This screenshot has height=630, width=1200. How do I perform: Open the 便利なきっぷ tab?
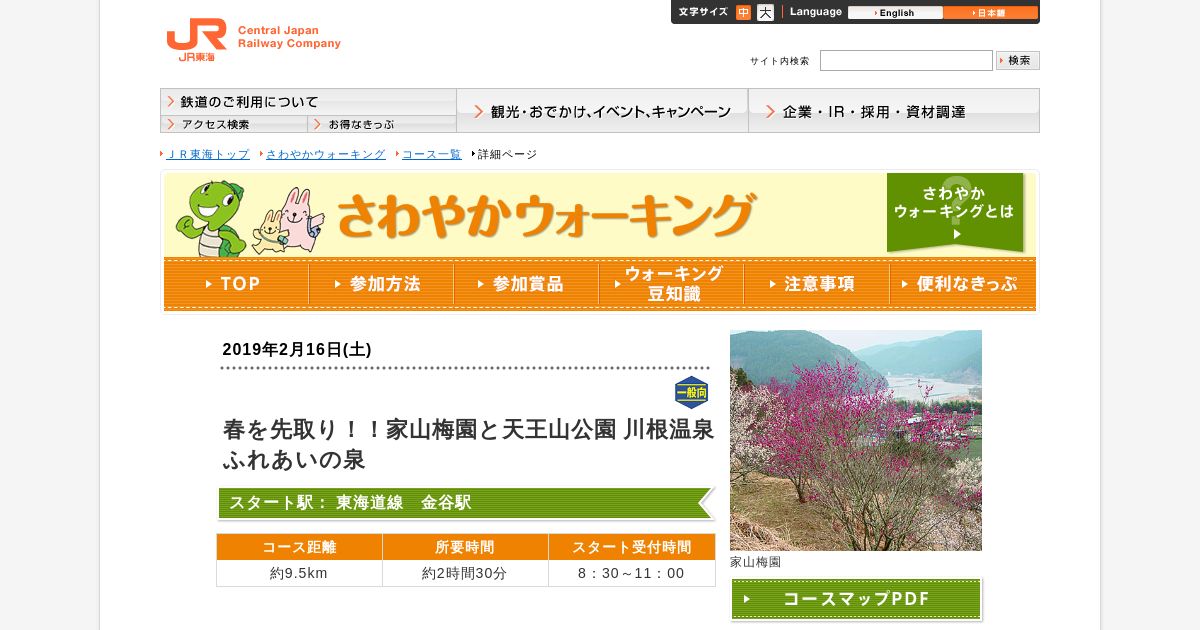coord(962,284)
